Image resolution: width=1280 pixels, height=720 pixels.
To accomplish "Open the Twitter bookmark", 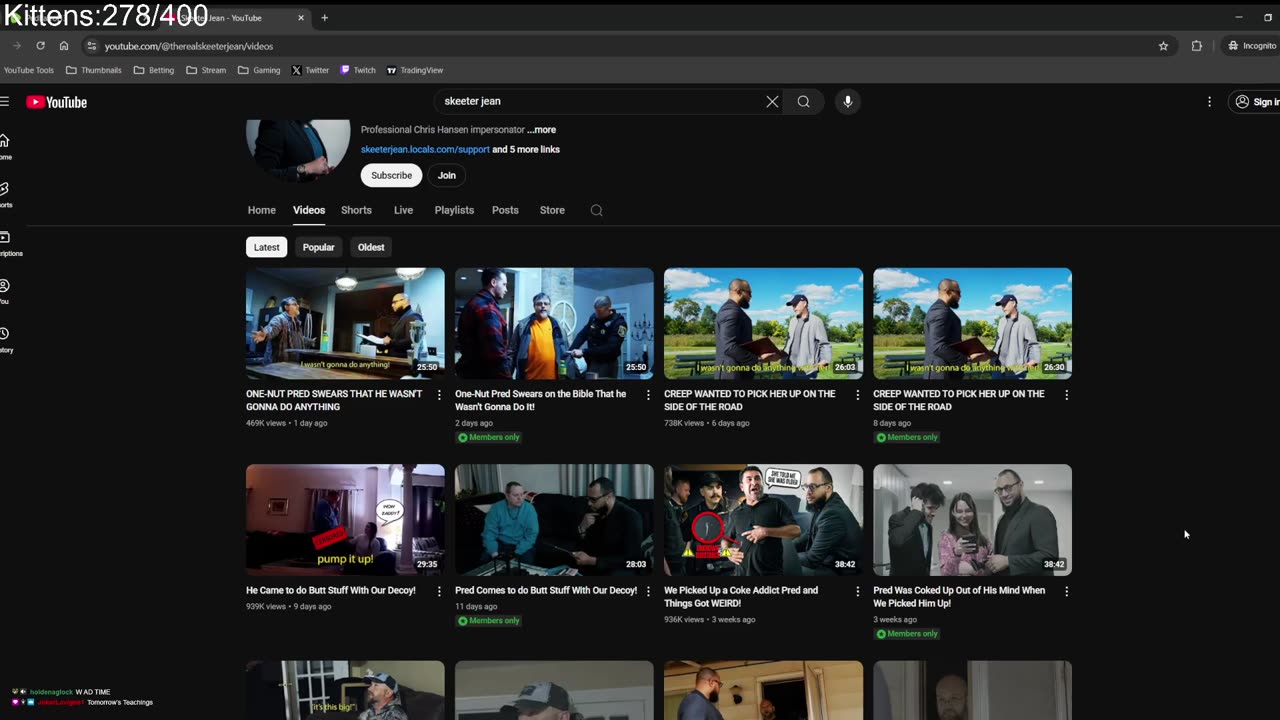I will point(310,70).
